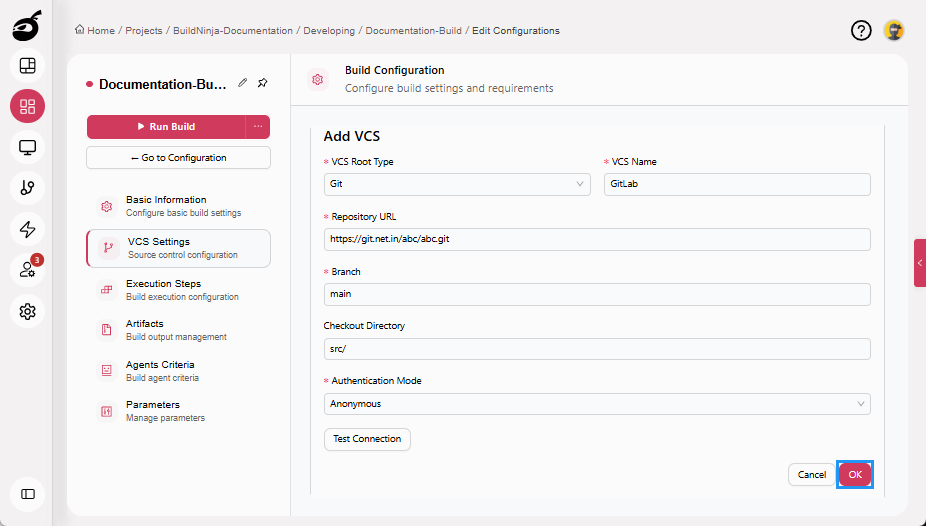The height and width of the screenshot is (526, 926).
Task: Click the pin icon beside the configuration name
Action: coord(263,83)
